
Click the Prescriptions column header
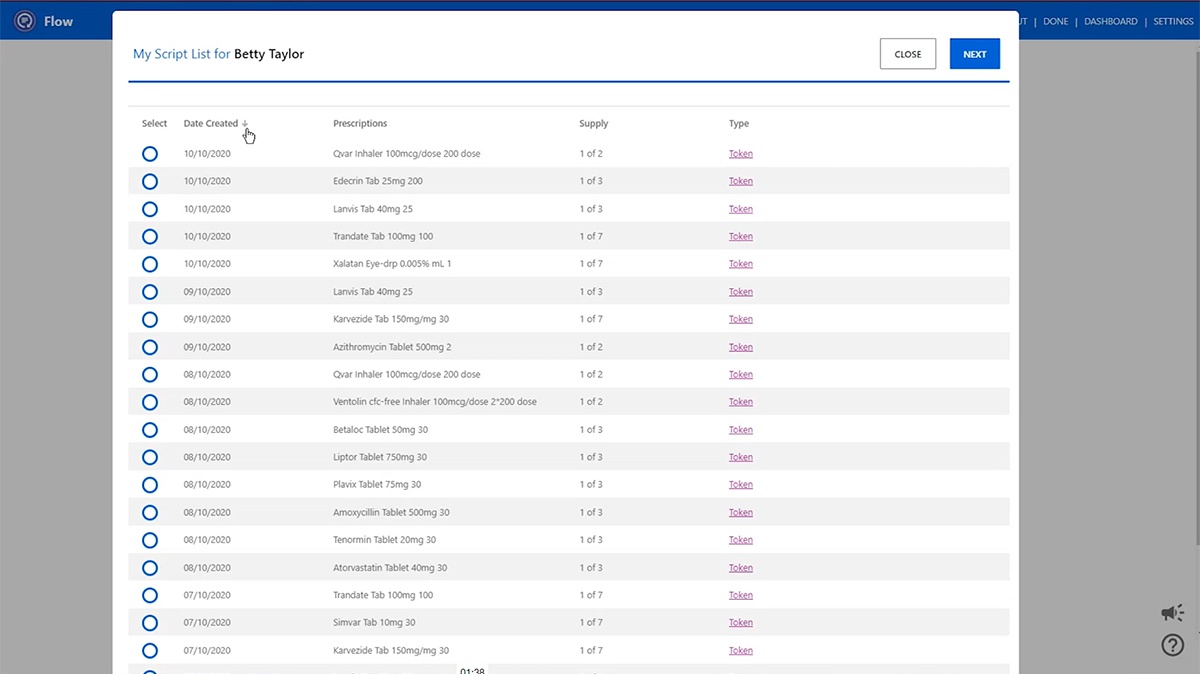point(360,124)
